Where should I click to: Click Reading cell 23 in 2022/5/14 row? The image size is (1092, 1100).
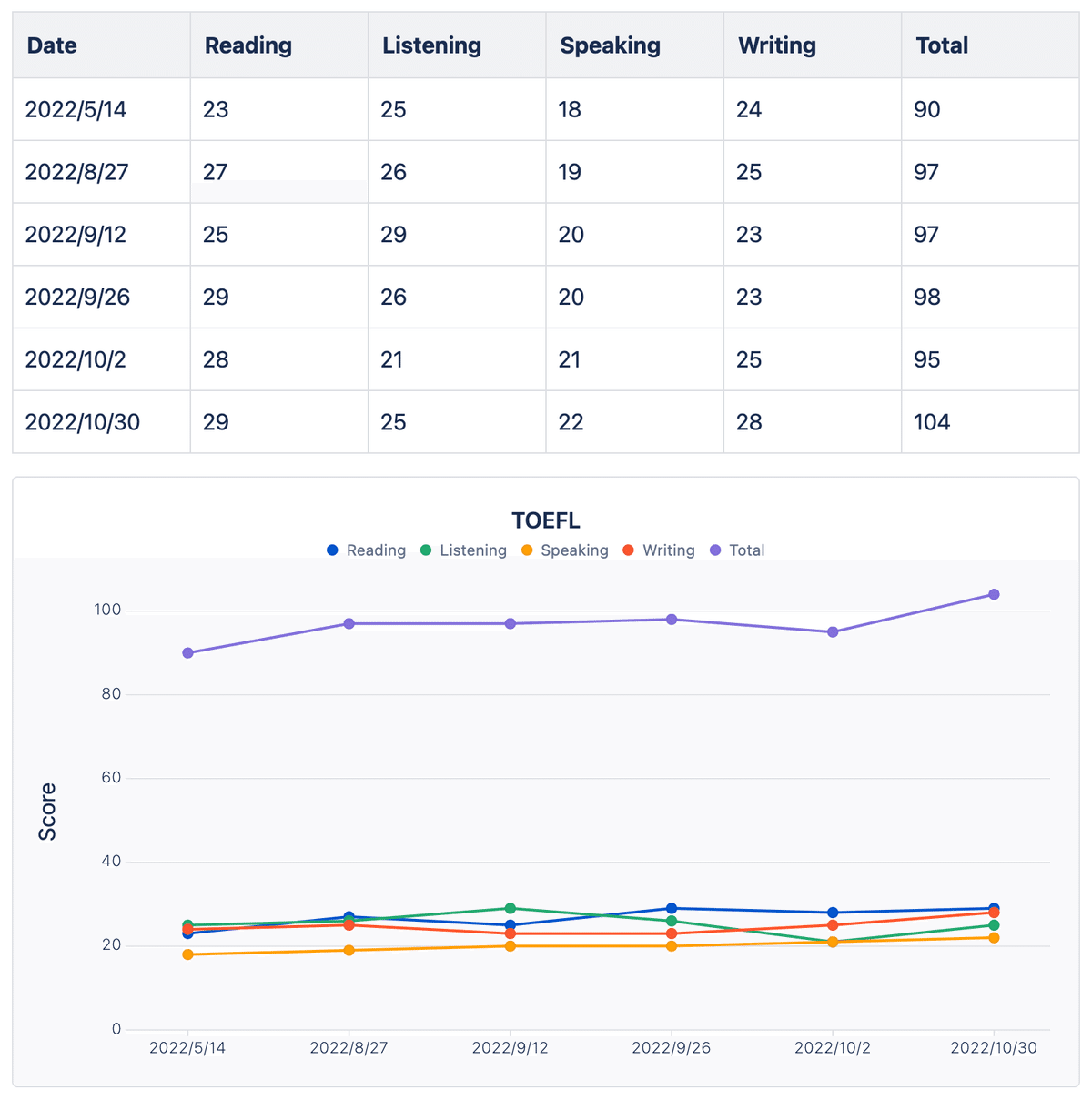[x=279, y=109]
